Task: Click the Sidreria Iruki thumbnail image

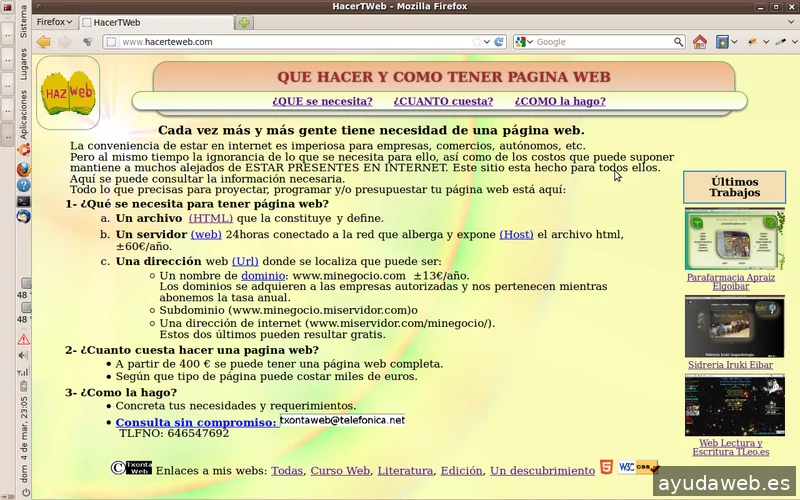Action: pyautogui.click(x=735, y=326)
